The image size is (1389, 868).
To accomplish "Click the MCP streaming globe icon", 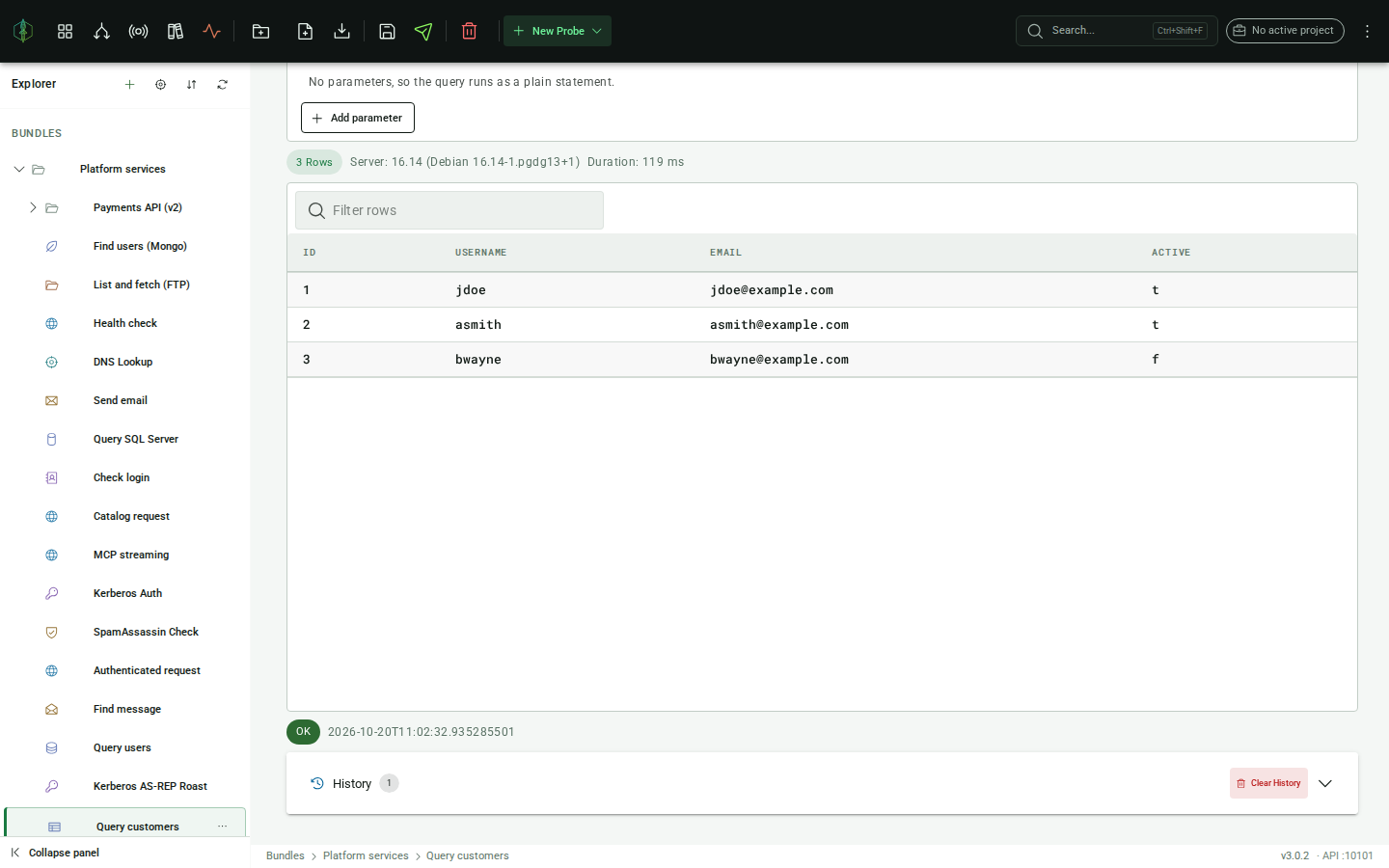I will (x=52, y=555).
